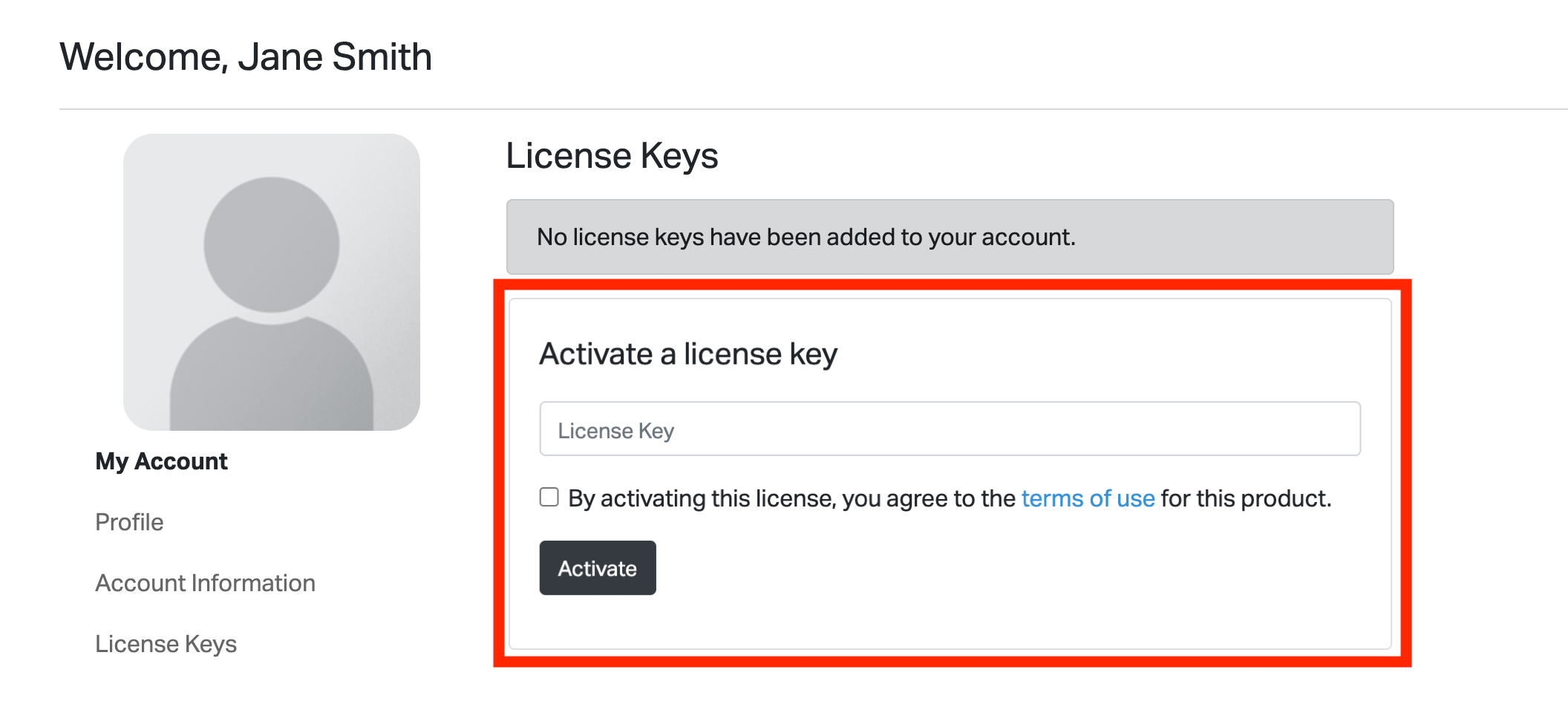Viewport: 1568px width, 713px height.
Task: Open the terms of use link
Action: 1088,498
